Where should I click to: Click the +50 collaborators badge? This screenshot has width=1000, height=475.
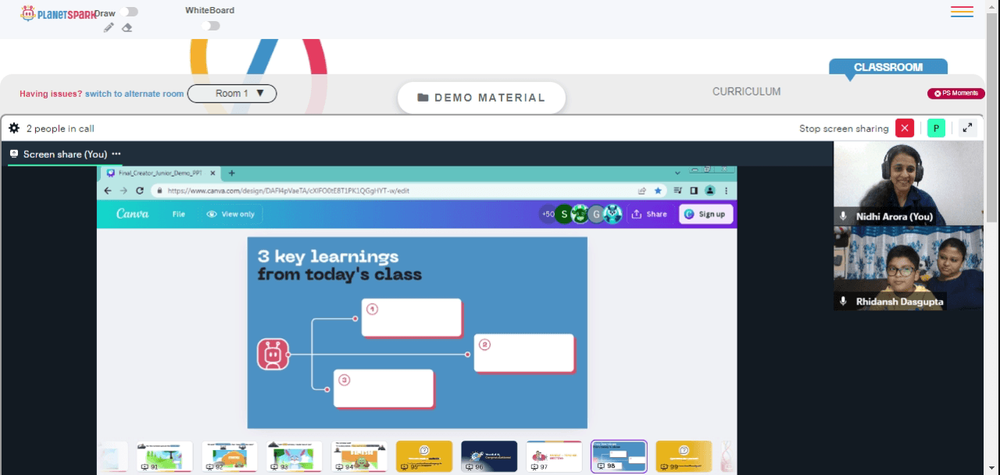coord(547,214)
